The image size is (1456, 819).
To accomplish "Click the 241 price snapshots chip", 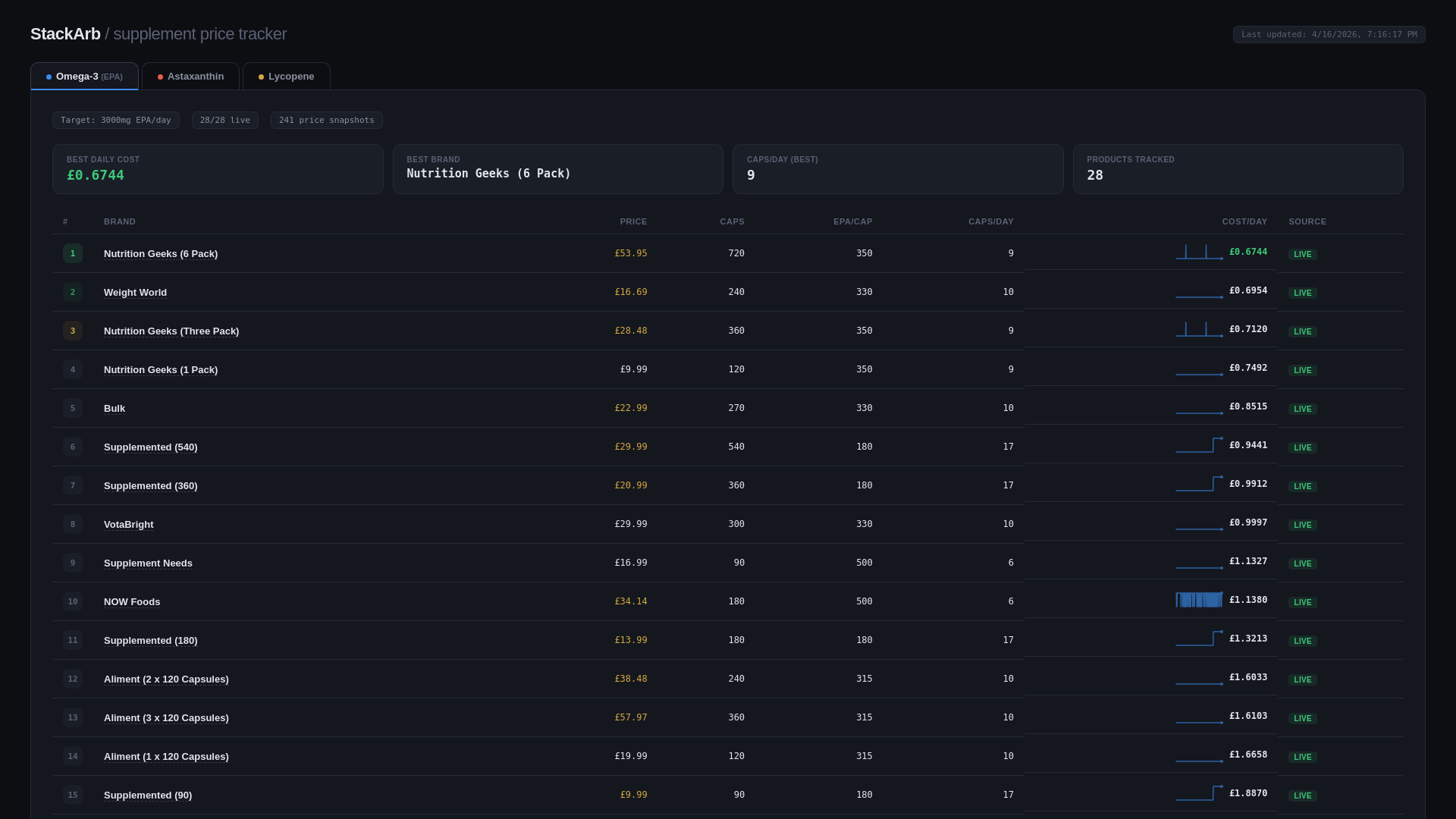I will click(326, 121).
